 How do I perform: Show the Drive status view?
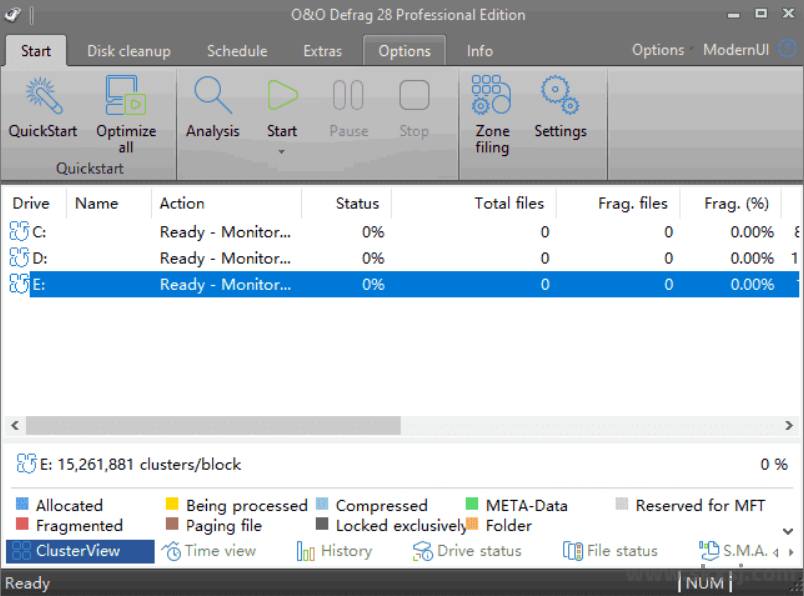click(468, 551)
